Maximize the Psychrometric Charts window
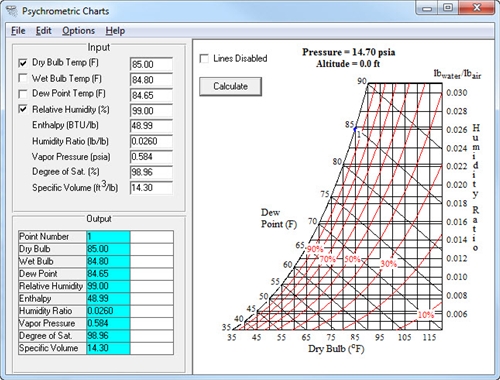The width and height of the screenshot is (500, 380). click(x=448, y=8)
